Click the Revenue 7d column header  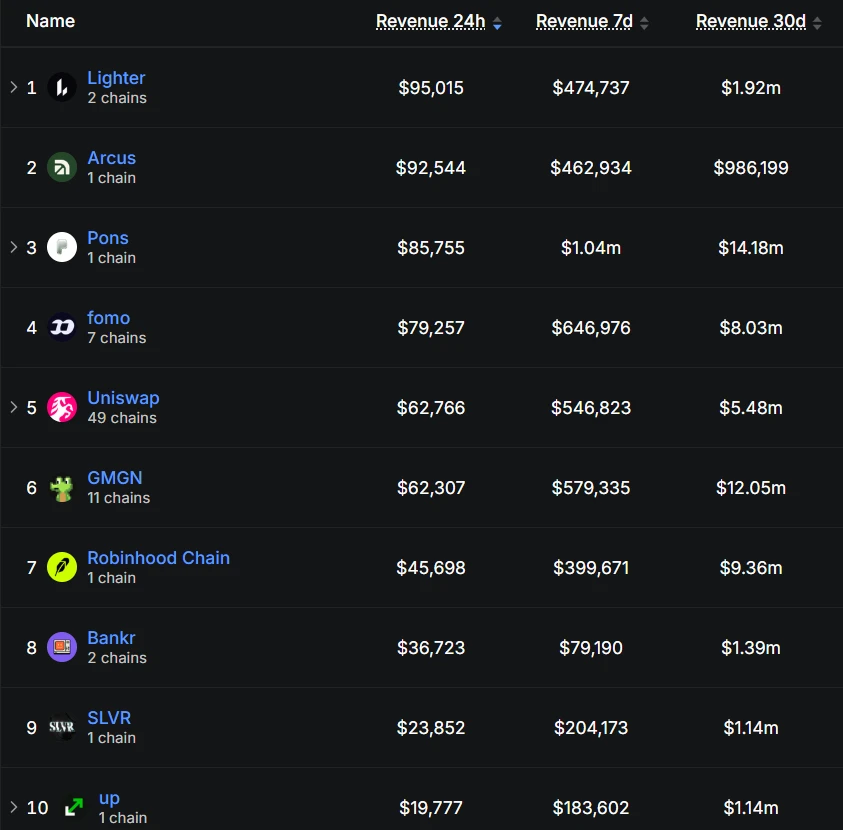584,22
